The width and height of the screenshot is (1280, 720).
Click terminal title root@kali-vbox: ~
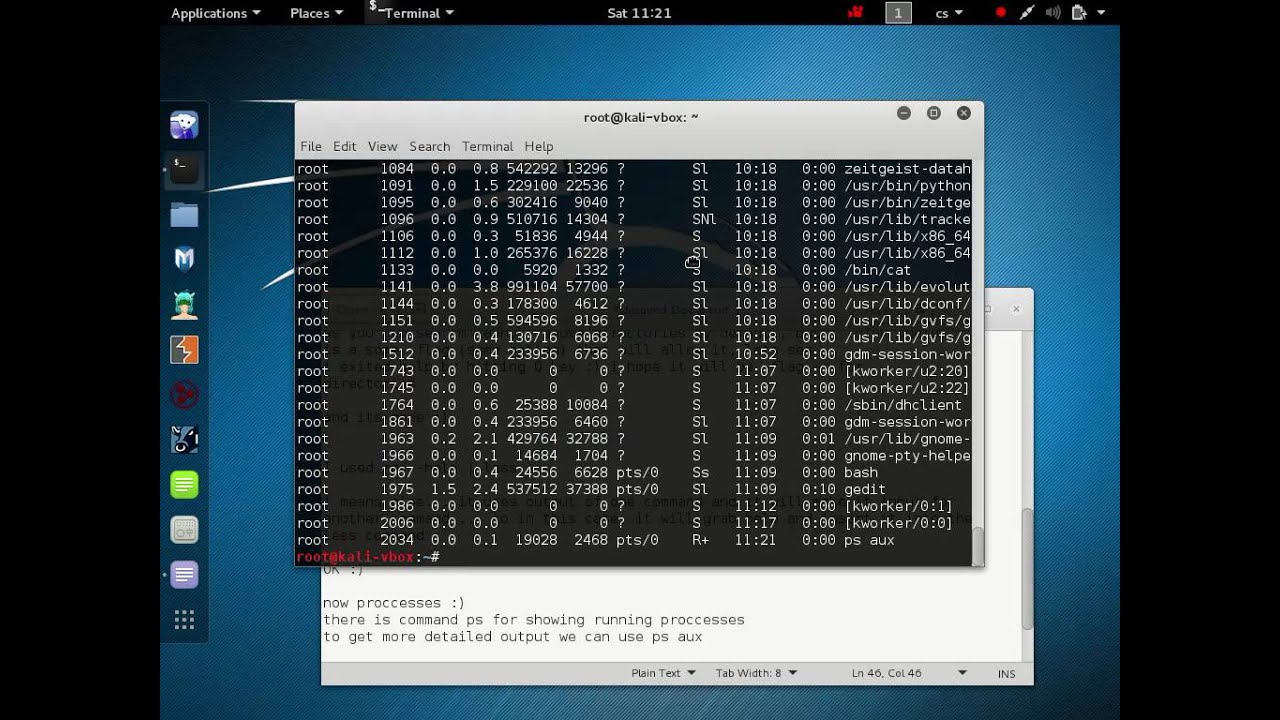click(x=641, y=117)
